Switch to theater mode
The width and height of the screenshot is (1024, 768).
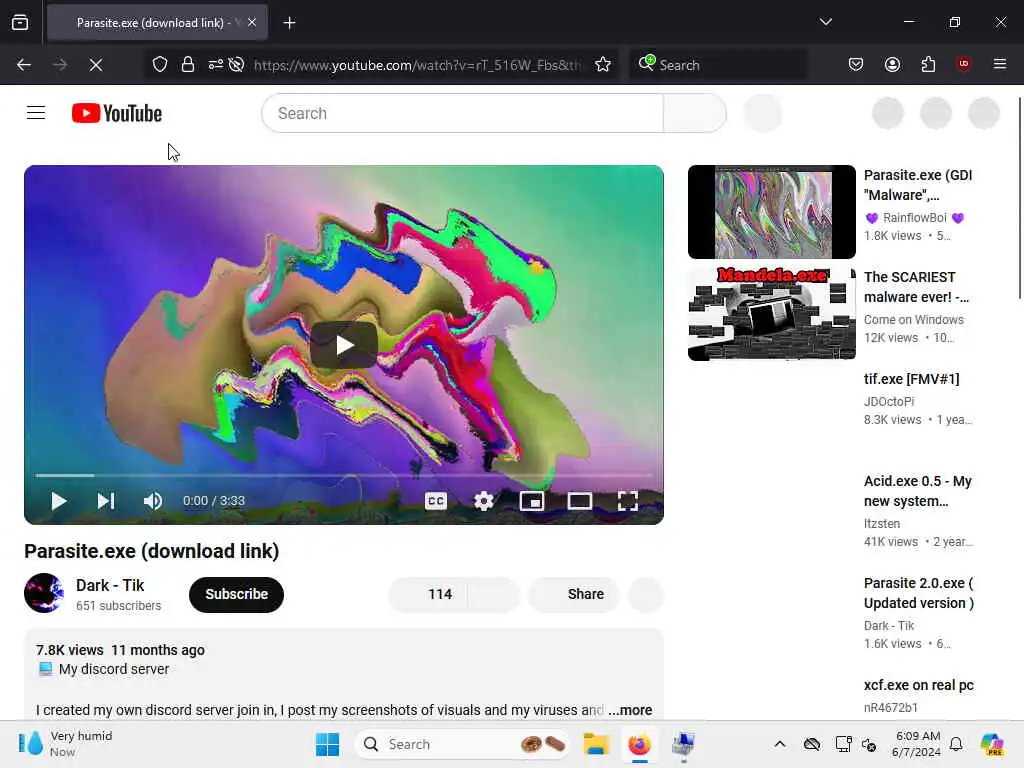580,501
